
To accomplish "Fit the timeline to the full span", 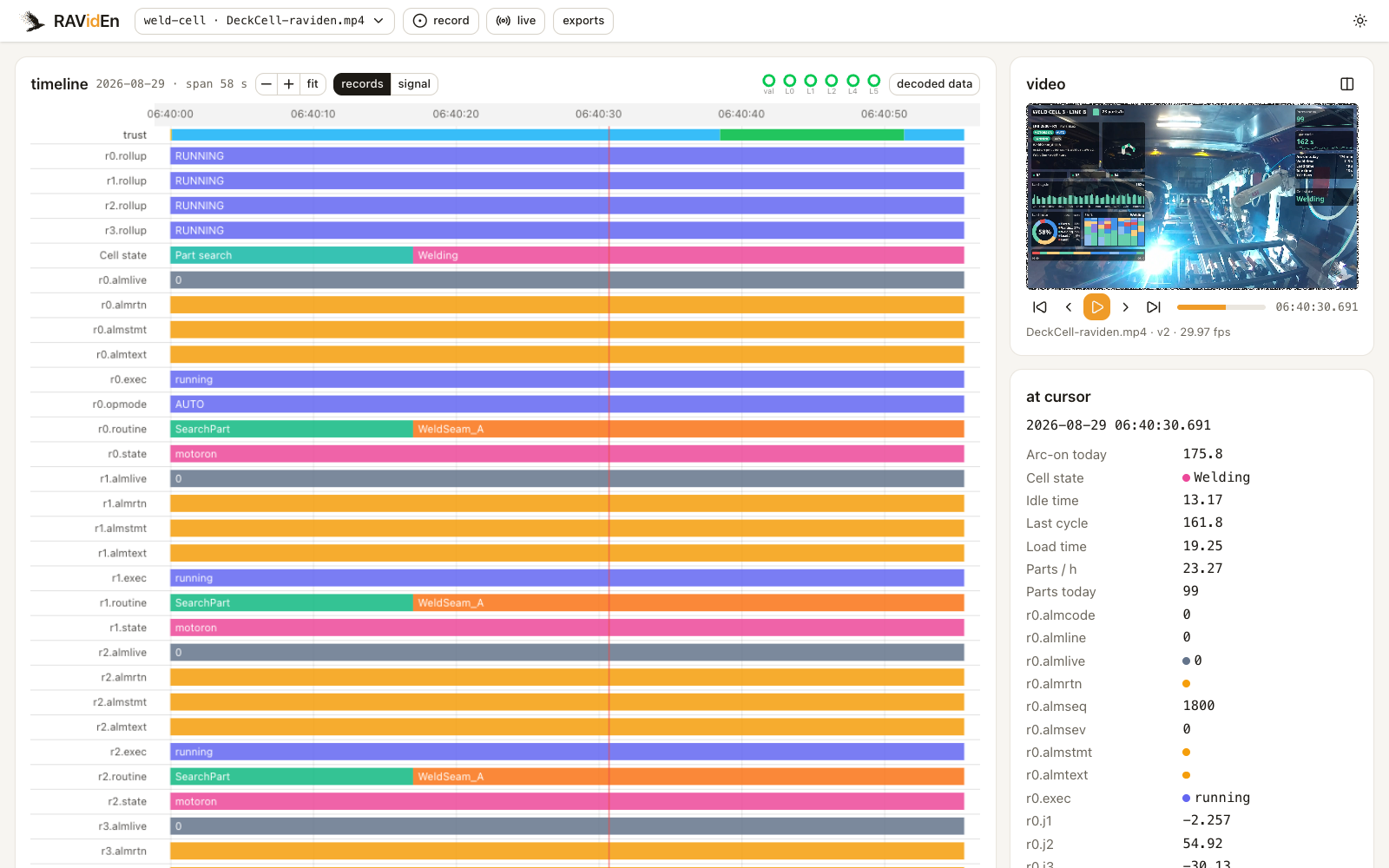I will tap(313, 84).
